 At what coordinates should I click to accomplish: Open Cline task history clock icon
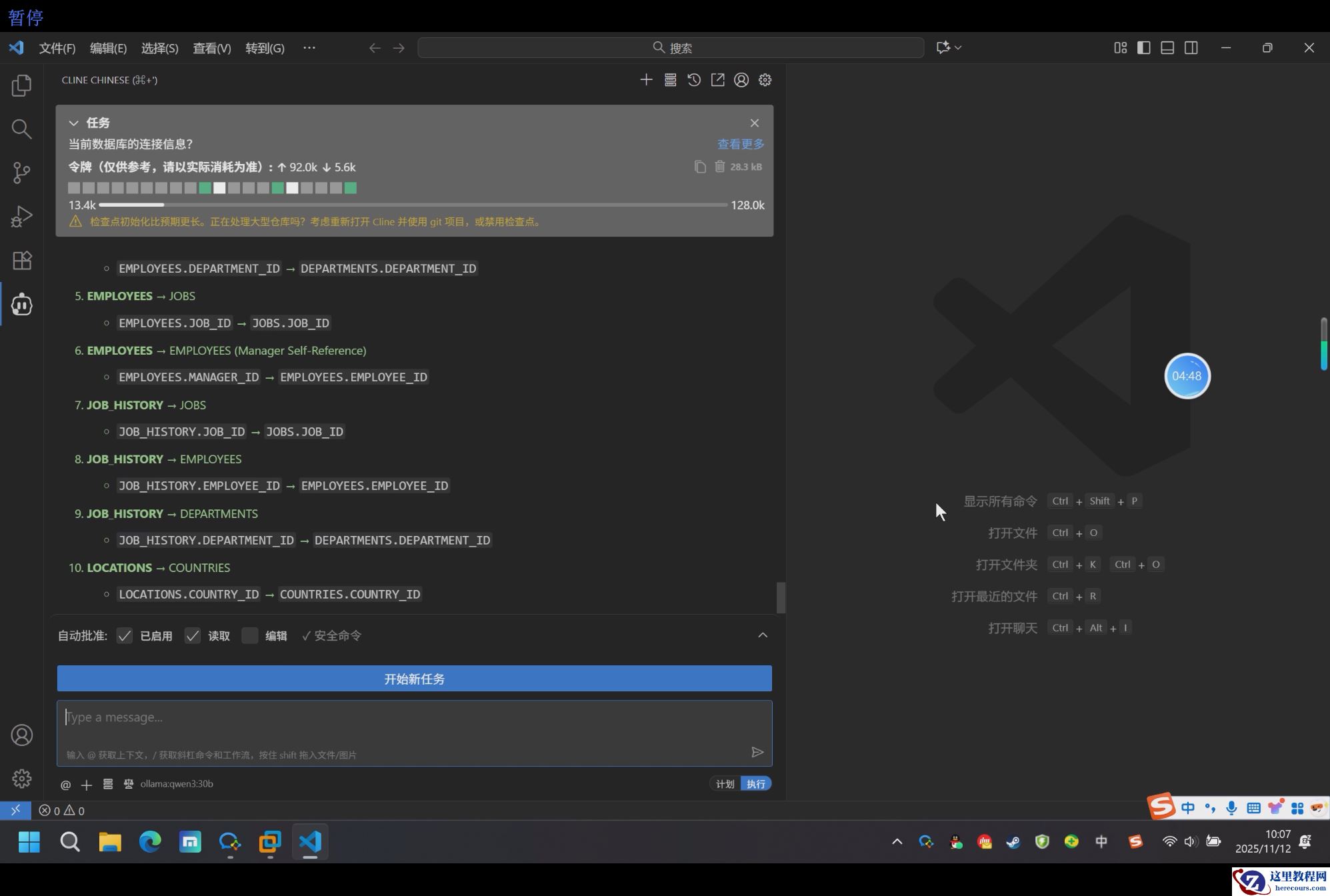coord(694,80)
